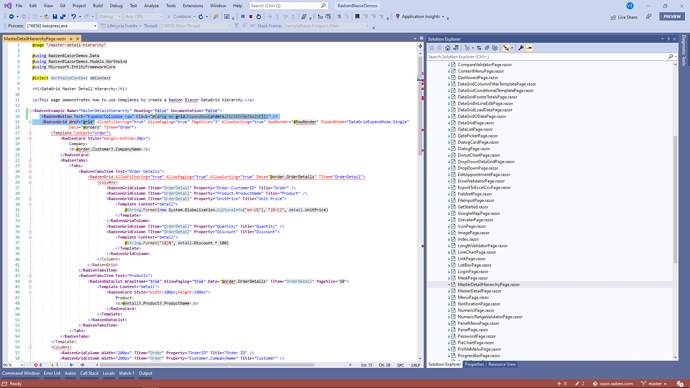Viewport: 690px width, 388px height.
Task: Click the master branch indicator in status bar
Action: pos(654,384)
